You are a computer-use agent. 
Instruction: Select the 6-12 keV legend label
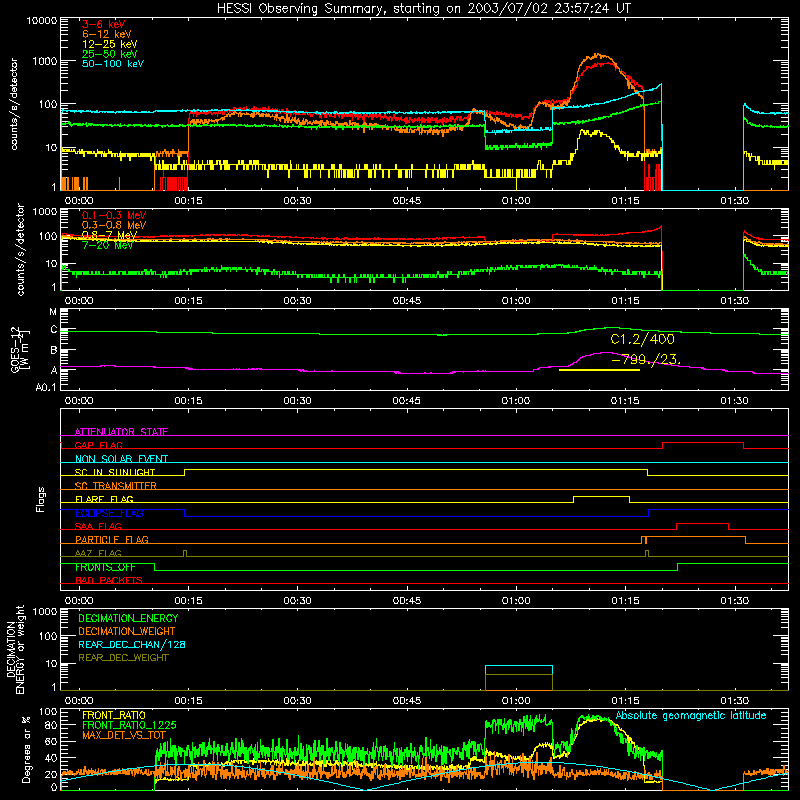(107, 34)
